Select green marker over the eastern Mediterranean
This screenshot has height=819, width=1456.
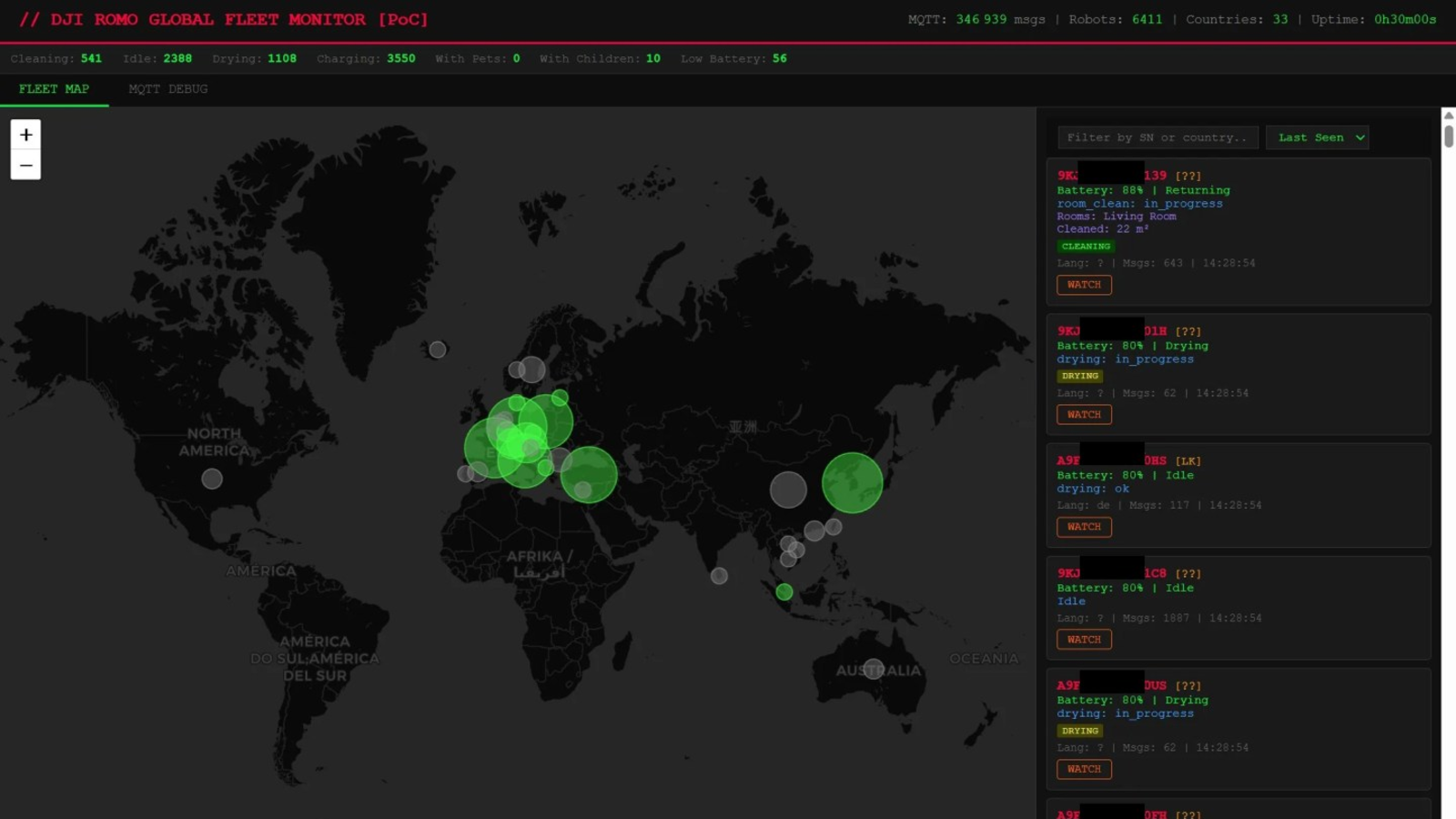pos(589,474)
